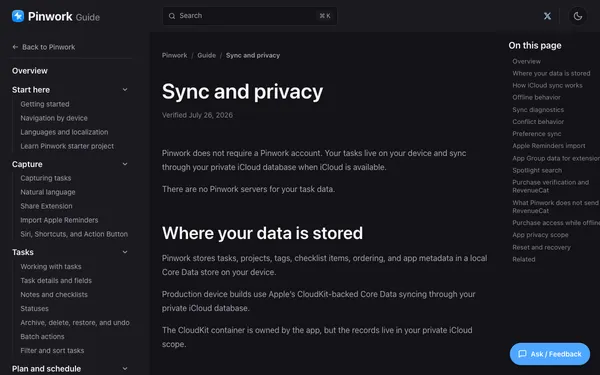The width and height of the screenshot is (600, 375).
Task: Click the Ask / Feedback button
Action: point(550,354)
